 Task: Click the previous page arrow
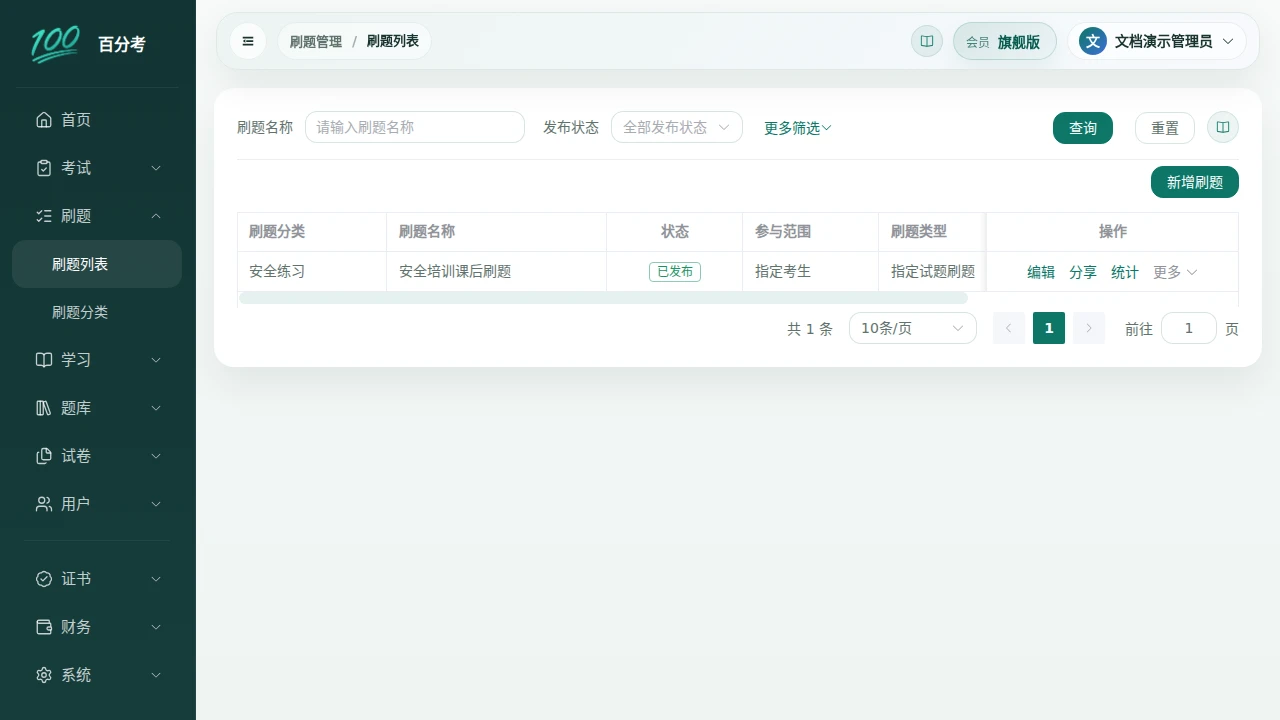(1009, 328)
